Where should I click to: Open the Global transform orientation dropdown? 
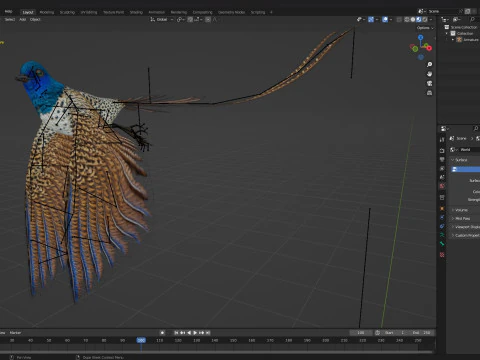[162, 20]
